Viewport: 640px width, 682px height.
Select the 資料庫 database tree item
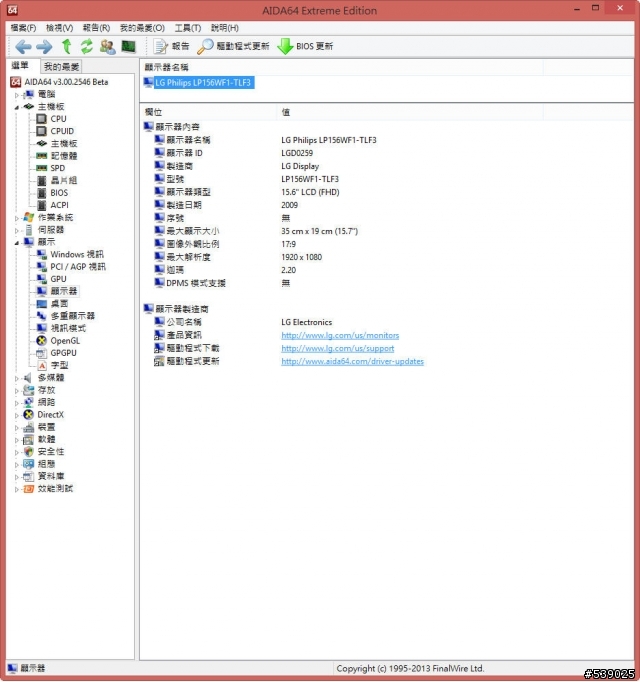(51, 476)
